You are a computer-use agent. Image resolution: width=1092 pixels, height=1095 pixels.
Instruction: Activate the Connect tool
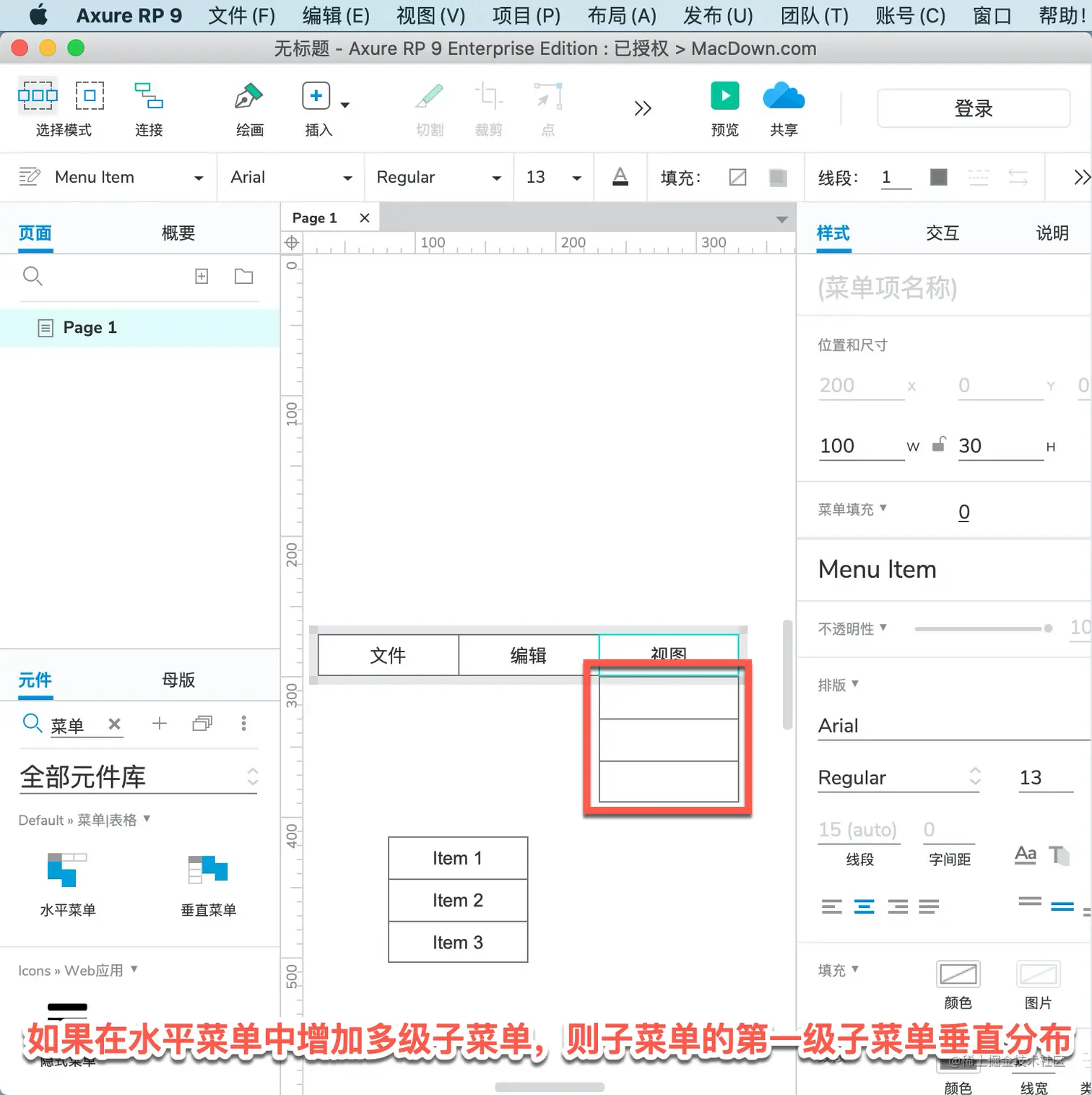coord(149,96)
